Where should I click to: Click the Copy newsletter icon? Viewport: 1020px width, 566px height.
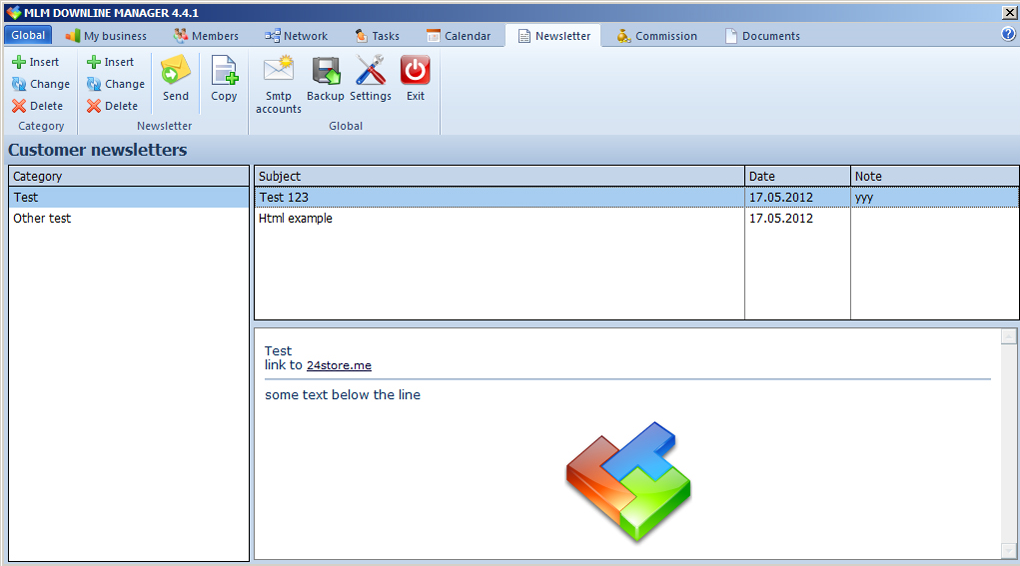(x=224, y=72)
